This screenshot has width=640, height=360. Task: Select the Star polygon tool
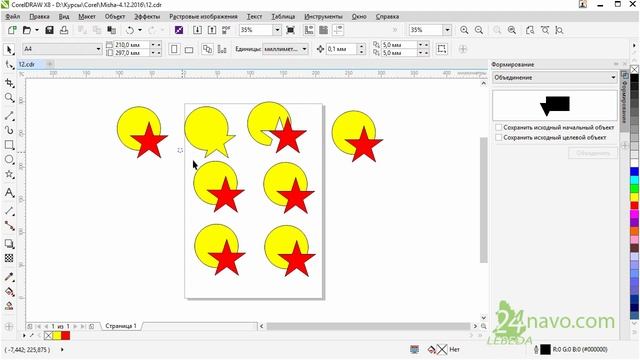9,174
